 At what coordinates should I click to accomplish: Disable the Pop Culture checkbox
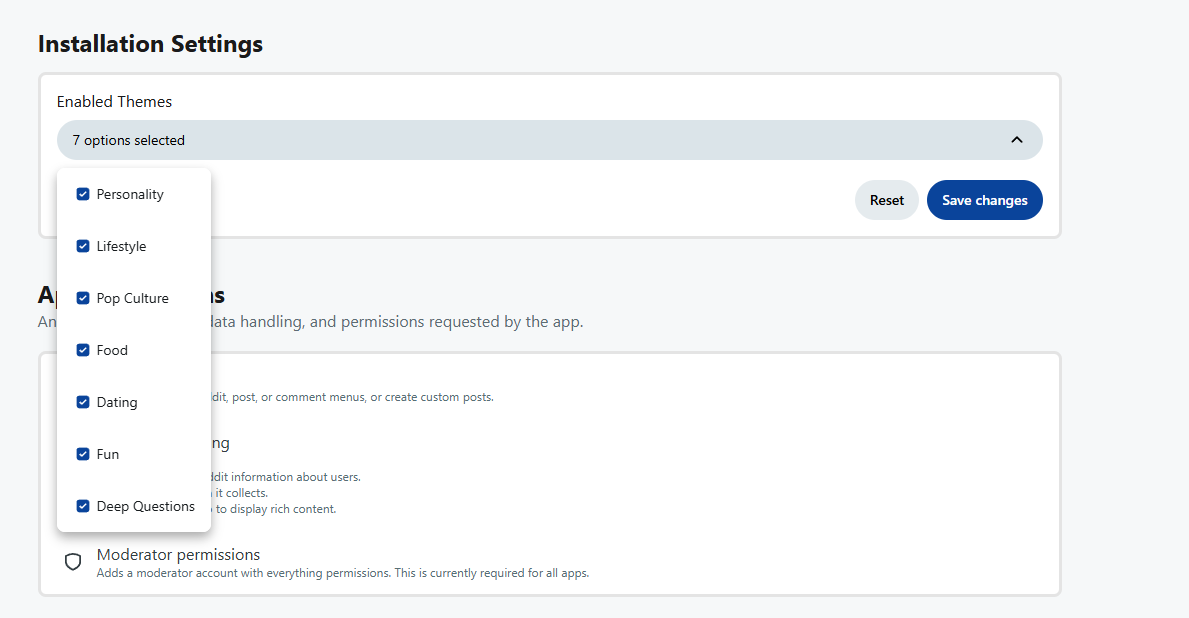[83, 298]
